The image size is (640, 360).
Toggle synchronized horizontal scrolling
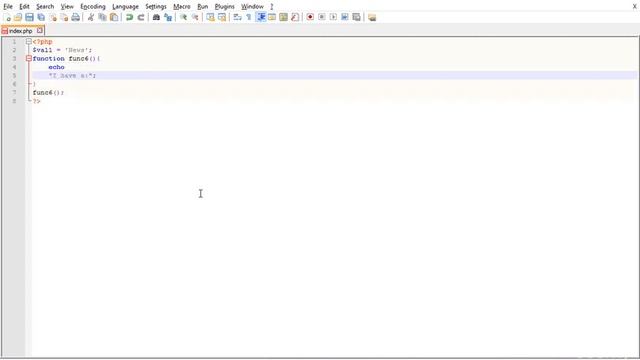222,17
